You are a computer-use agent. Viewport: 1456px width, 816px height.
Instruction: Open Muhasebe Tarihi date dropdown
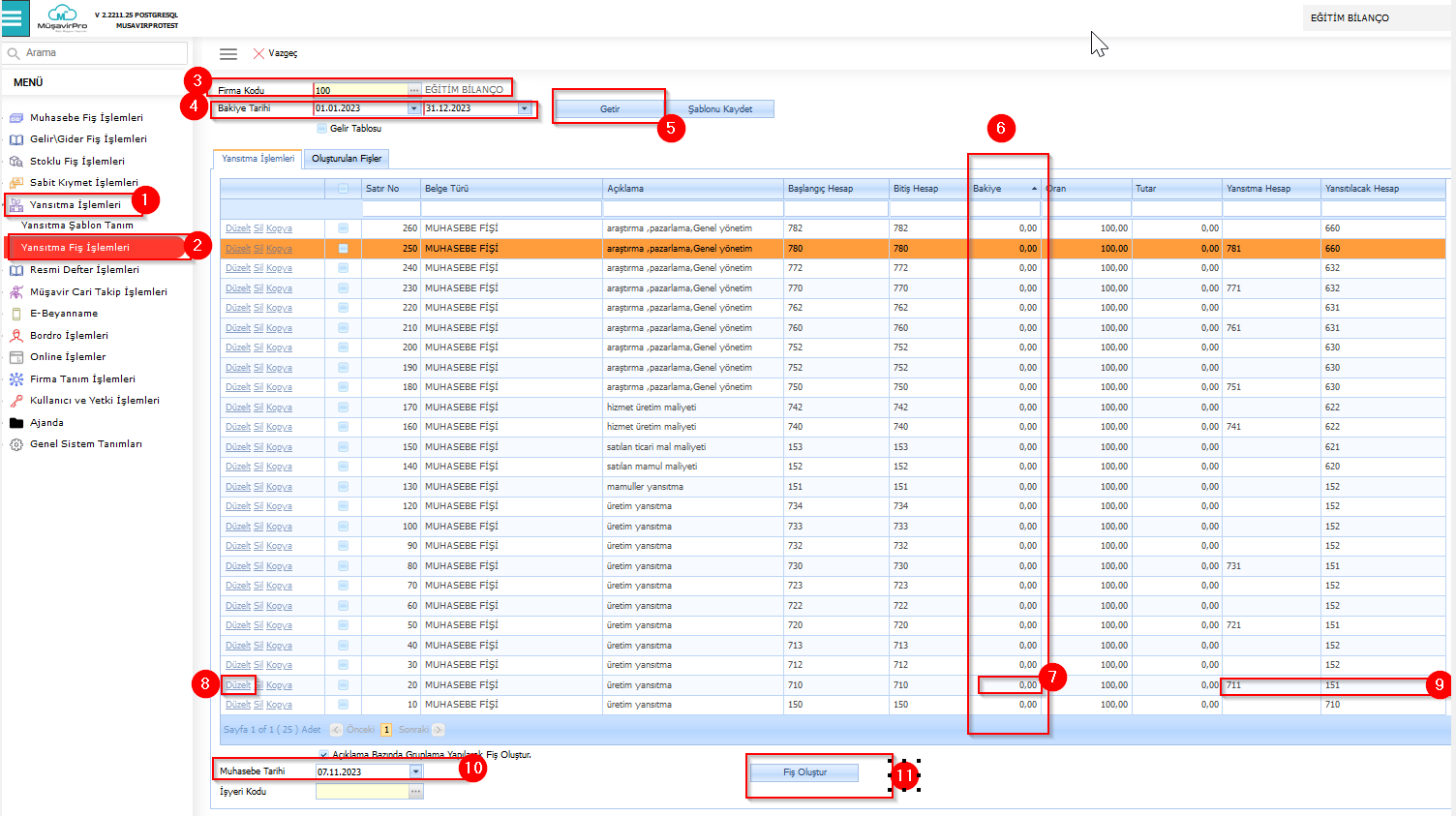(x=415, y=771)
